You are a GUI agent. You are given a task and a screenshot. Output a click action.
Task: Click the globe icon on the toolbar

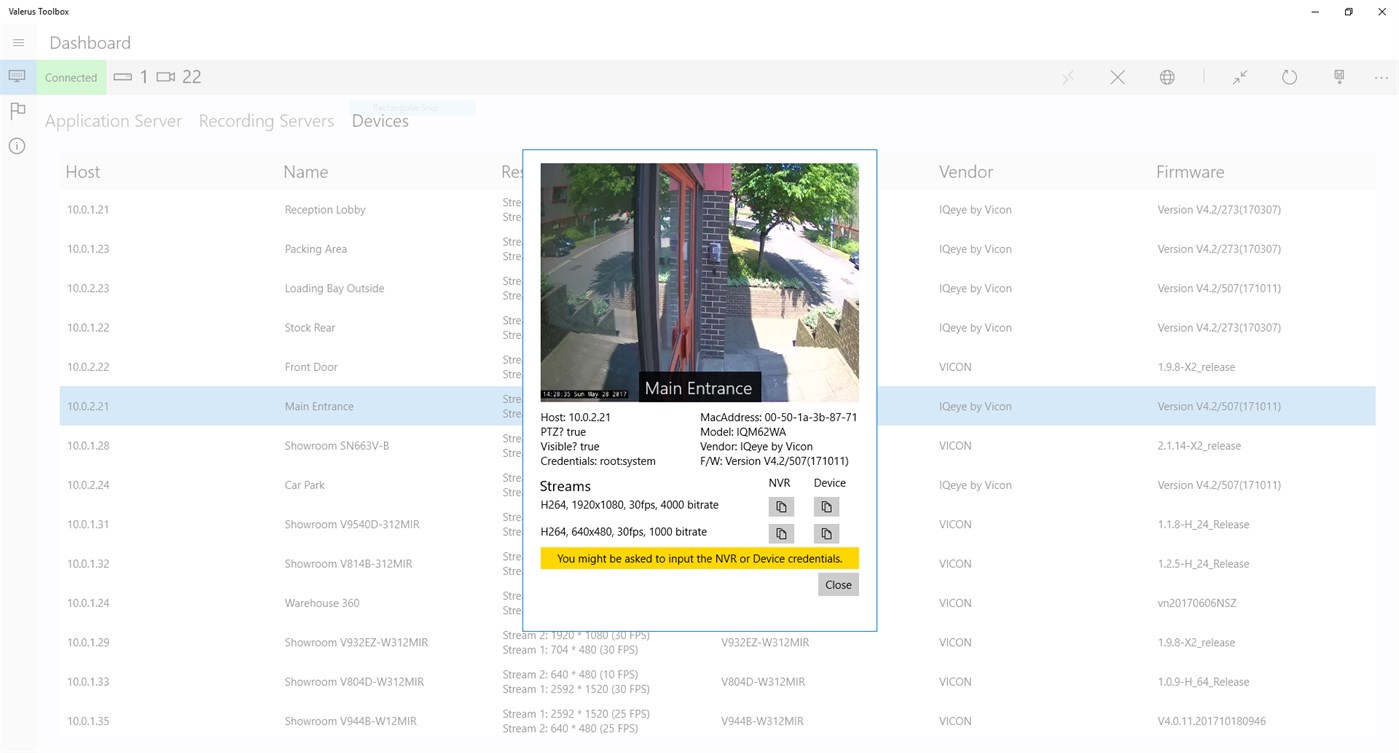pyautogui.click(x=1166, y=77)
